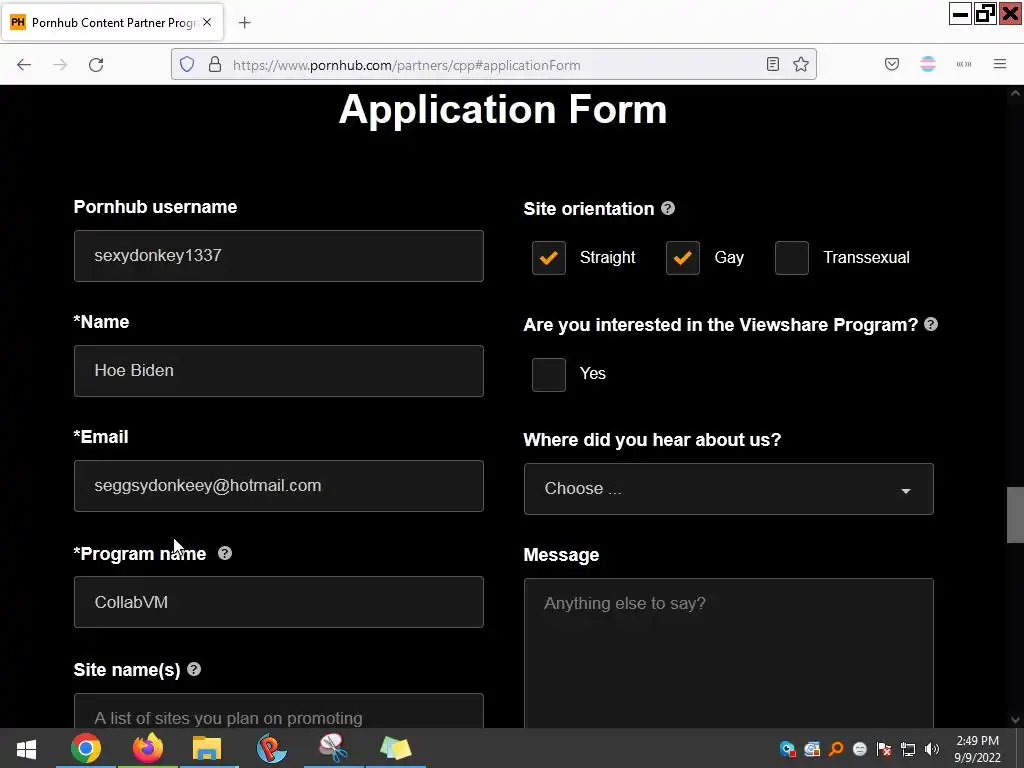The image size is (1024, 768).
Task: Click the taskbar clock showing 2:49 PM
Action: [x=977, y=749]
